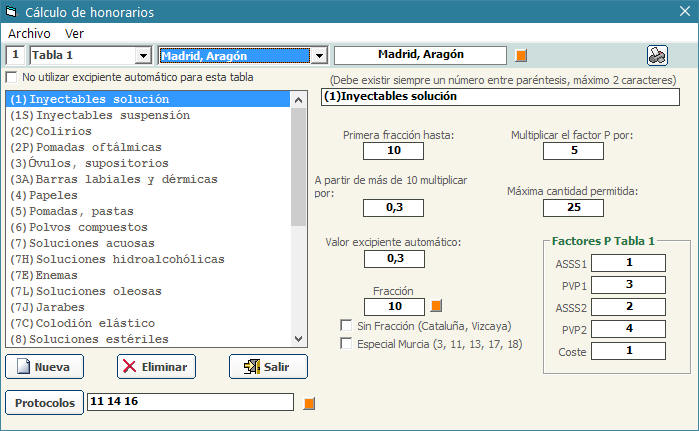Open the Archivo menu
Image resolution: width=699 pixels, height=431 pixels.
coord(28,33)
